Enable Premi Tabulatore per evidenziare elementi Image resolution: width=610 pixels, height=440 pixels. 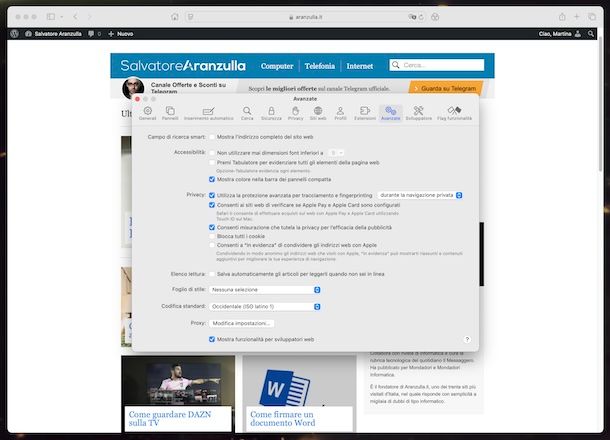[x=212, y=163]
